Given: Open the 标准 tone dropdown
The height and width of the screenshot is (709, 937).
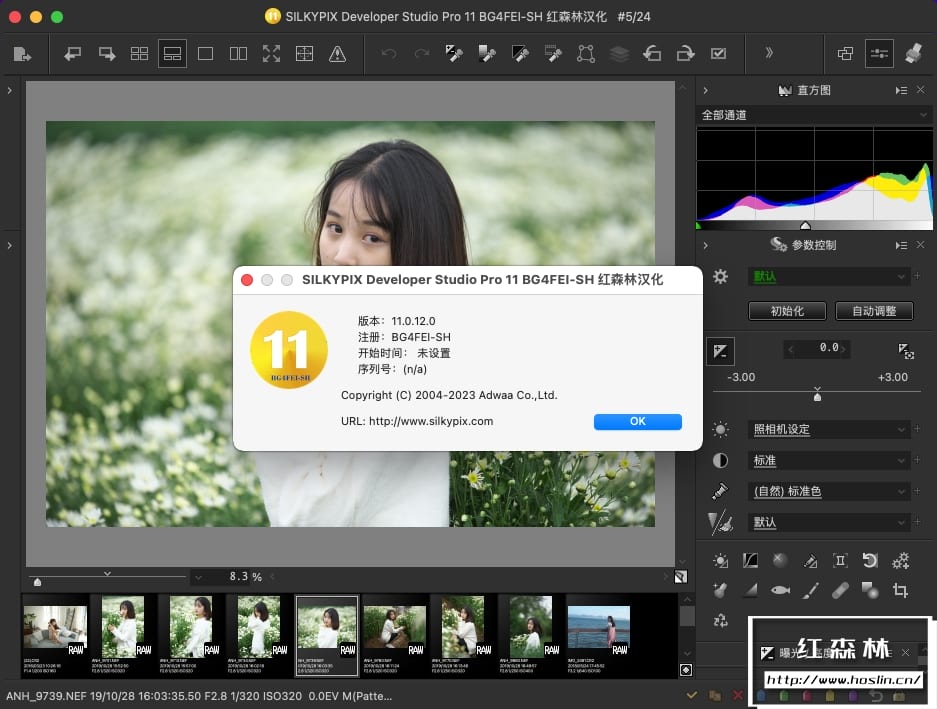Looking at the screenshot, I should [x=829, y=461].
